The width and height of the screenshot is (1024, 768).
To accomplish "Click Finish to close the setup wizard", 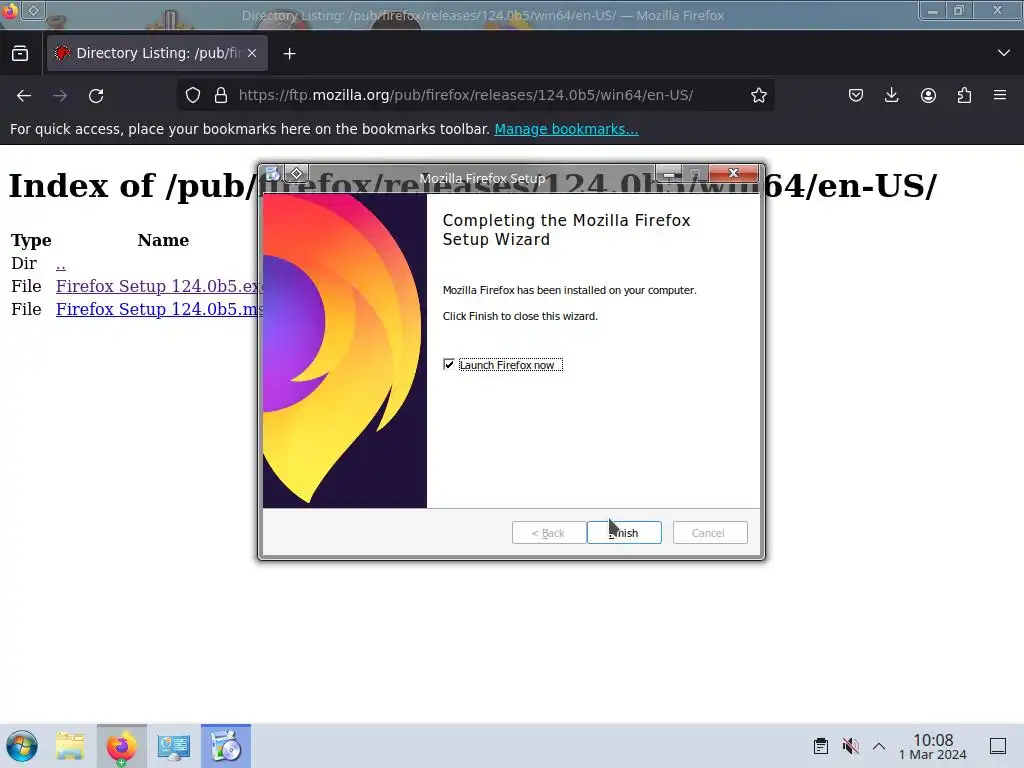I will [624, 533].
